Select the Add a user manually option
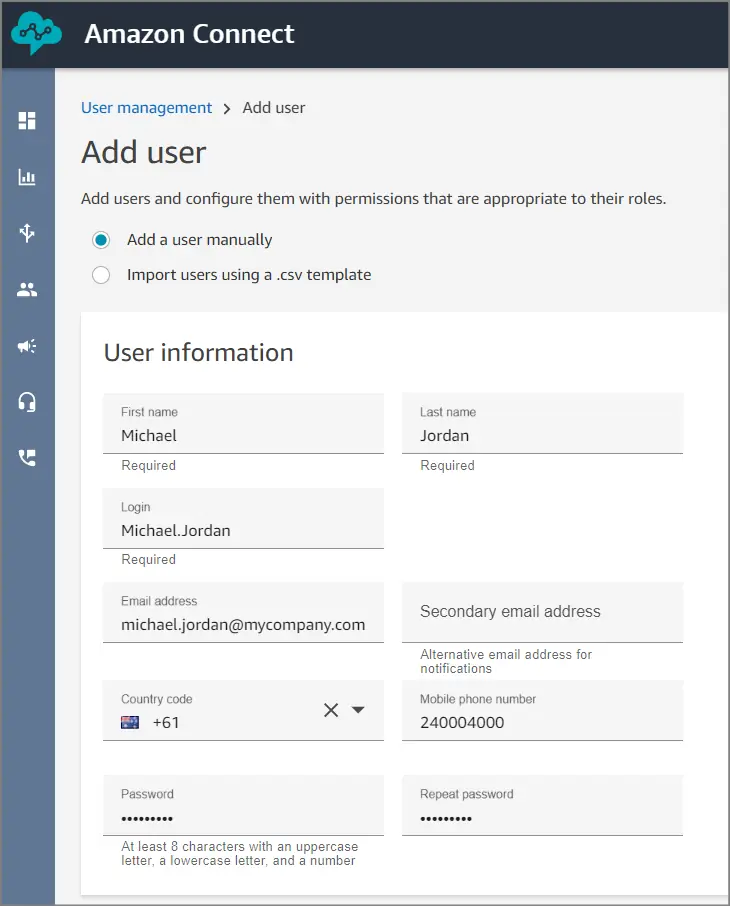 pyautogui.click(x=101, y=240)
